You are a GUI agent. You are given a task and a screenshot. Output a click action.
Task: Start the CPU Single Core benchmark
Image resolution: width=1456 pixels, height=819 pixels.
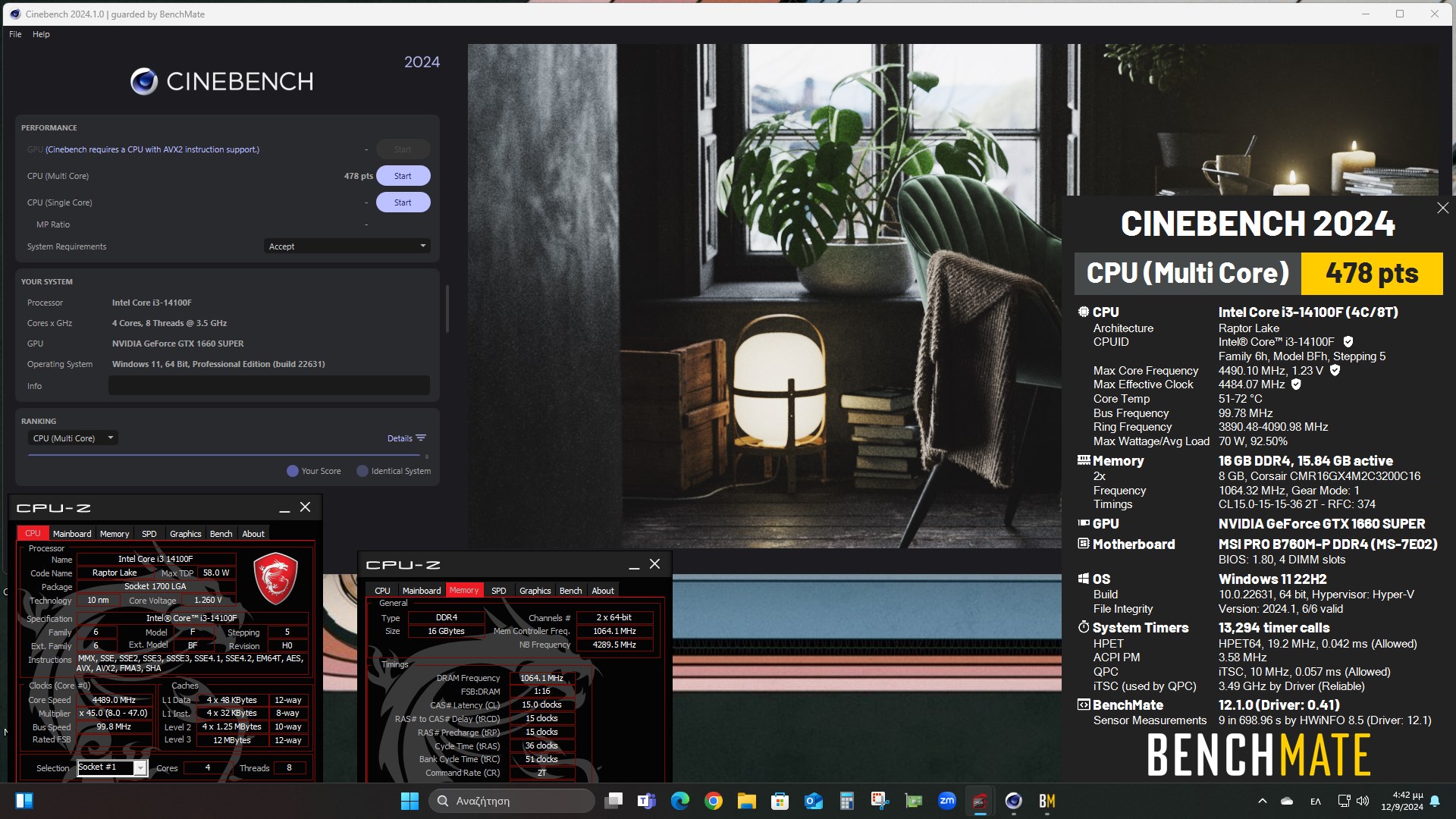pos(403,202)
